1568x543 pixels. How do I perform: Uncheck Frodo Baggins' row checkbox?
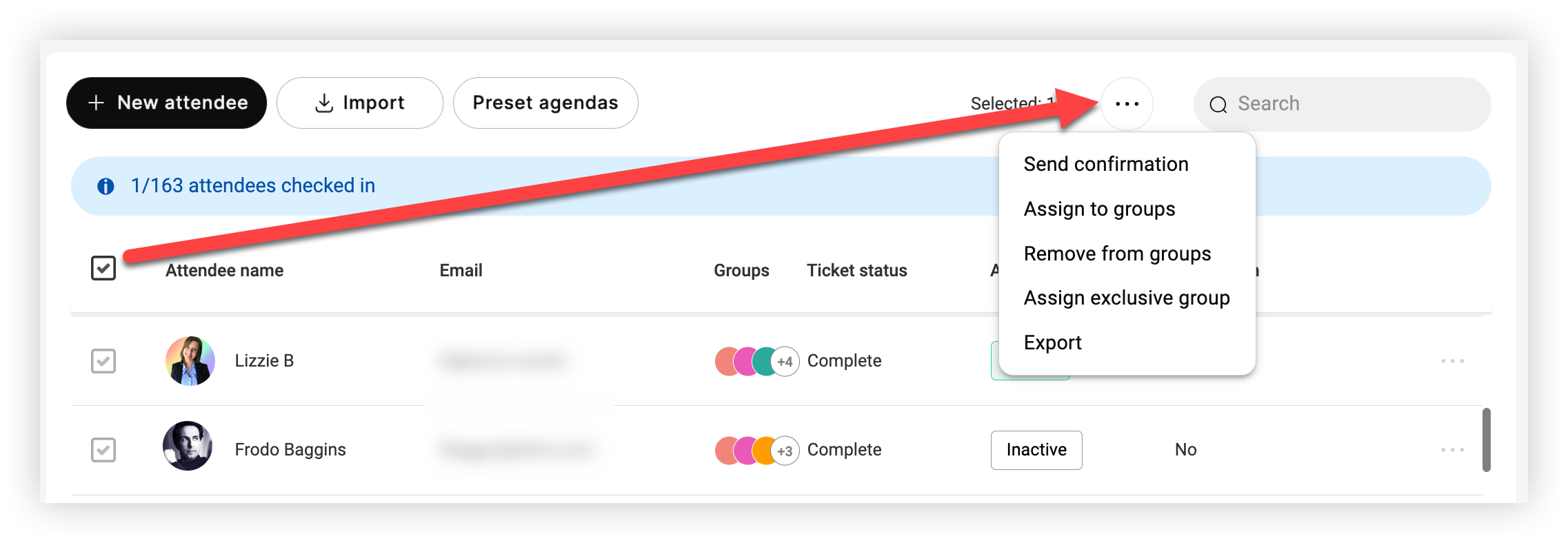tap(103, 450)
